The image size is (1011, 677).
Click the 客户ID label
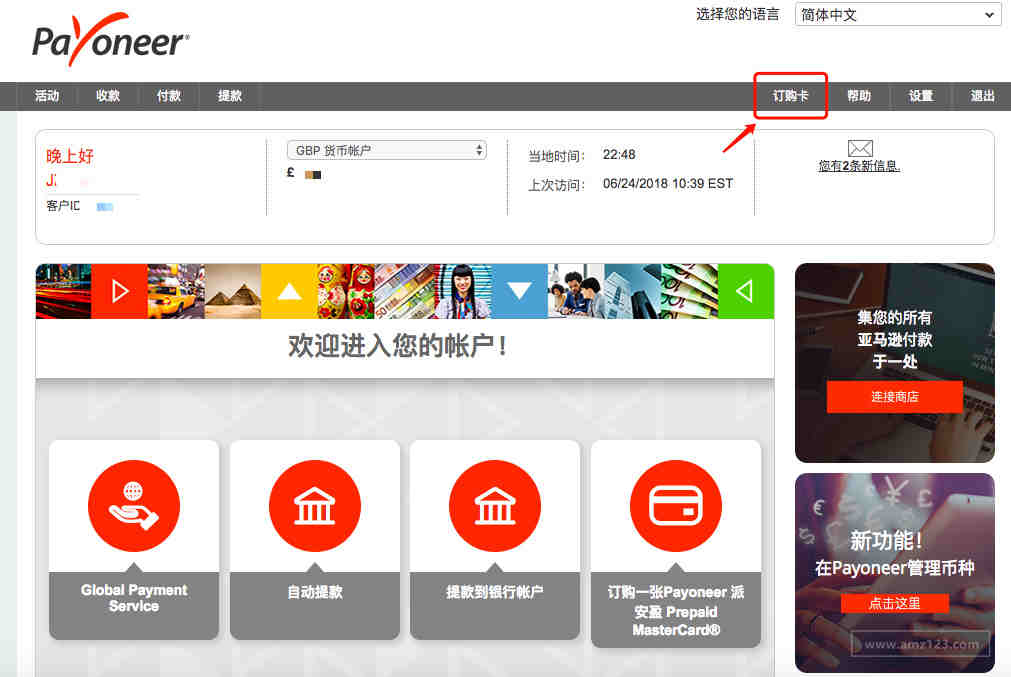pyautogui.click(x=63, y=206)
